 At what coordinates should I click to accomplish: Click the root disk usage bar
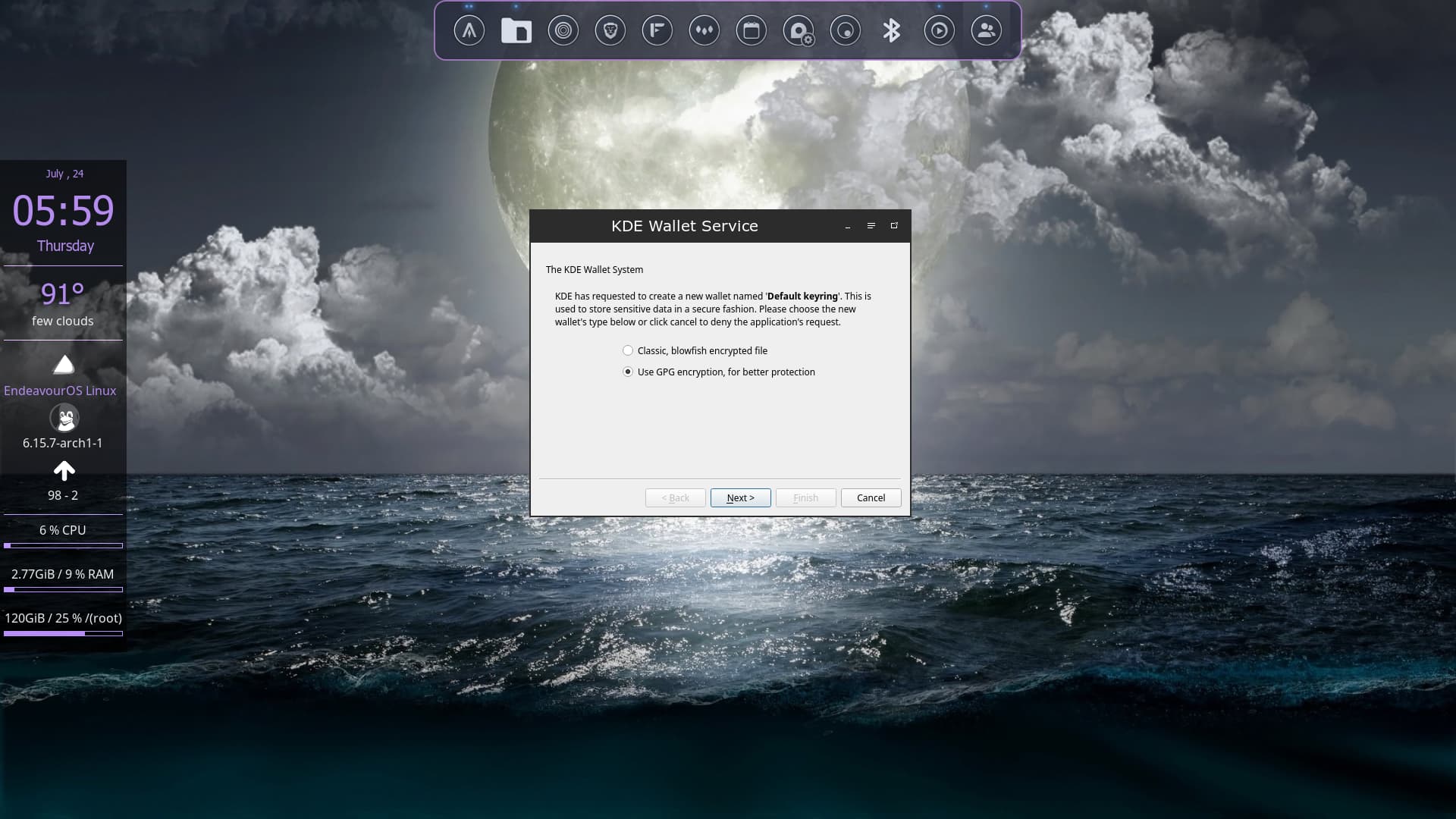pyautogui.click(x=63, y=633)
